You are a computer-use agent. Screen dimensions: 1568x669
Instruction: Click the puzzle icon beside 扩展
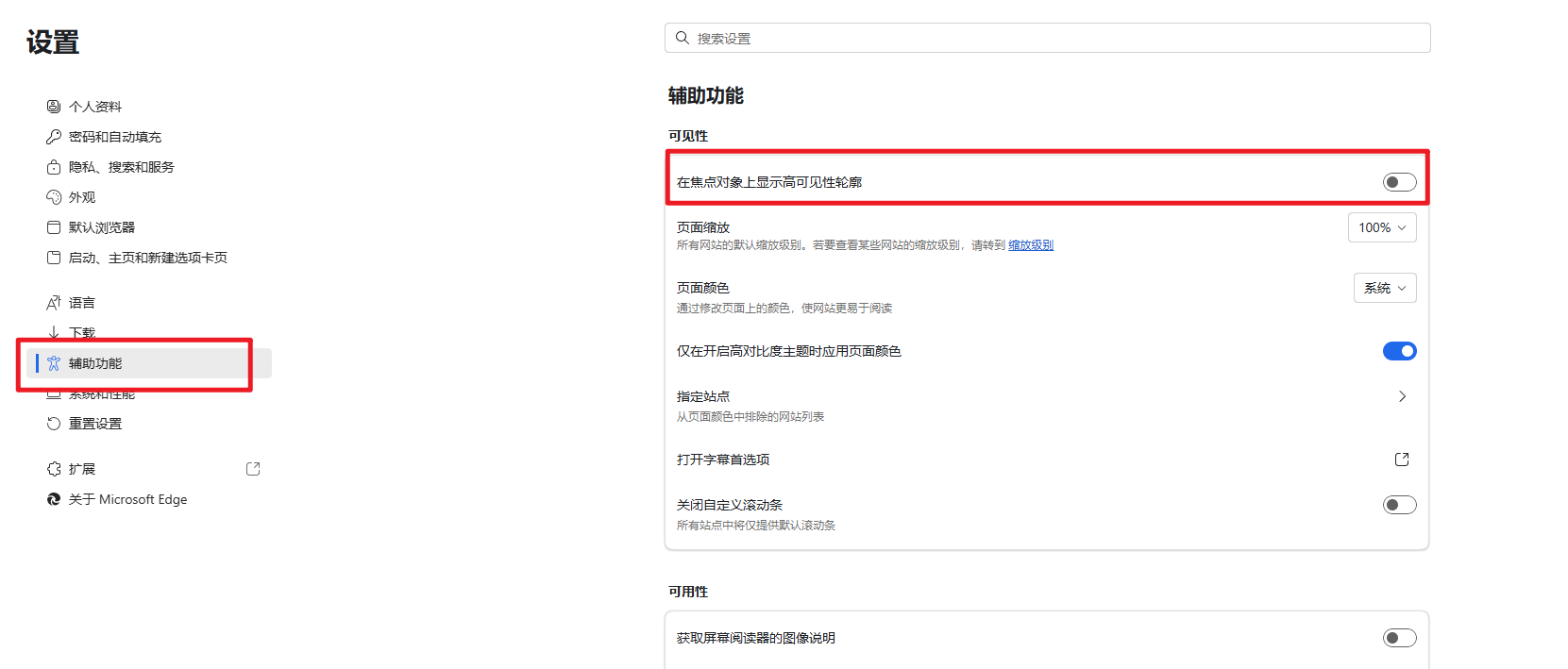(x=54, y=469)
